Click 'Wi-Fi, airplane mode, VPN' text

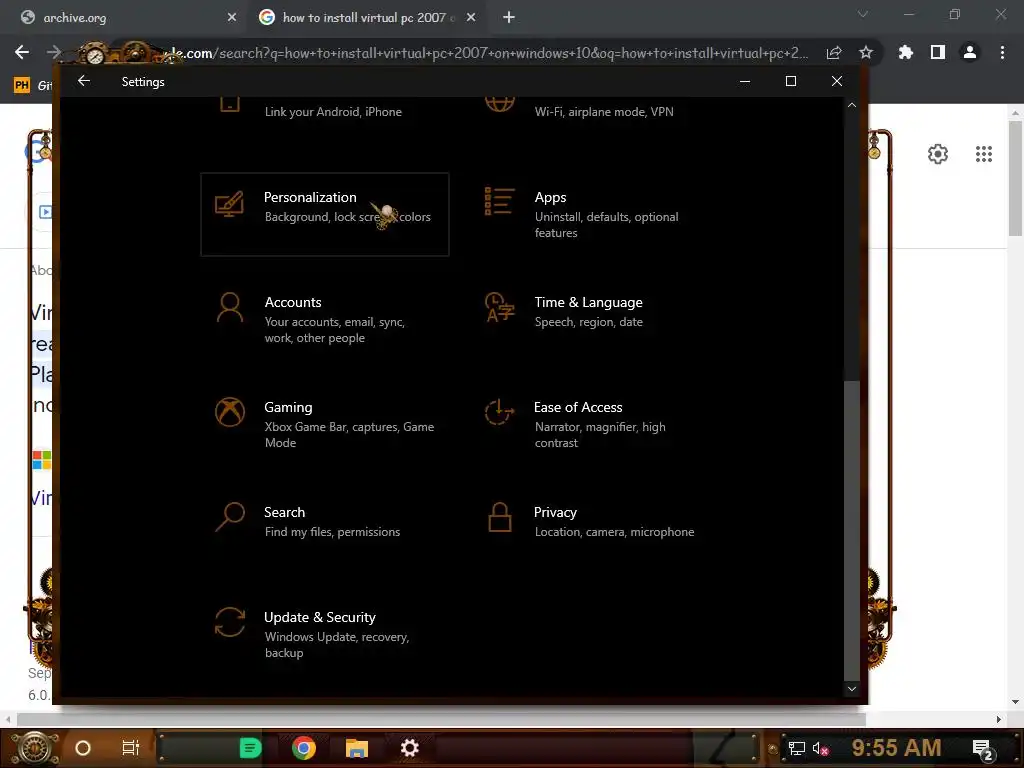pos(604,112)
